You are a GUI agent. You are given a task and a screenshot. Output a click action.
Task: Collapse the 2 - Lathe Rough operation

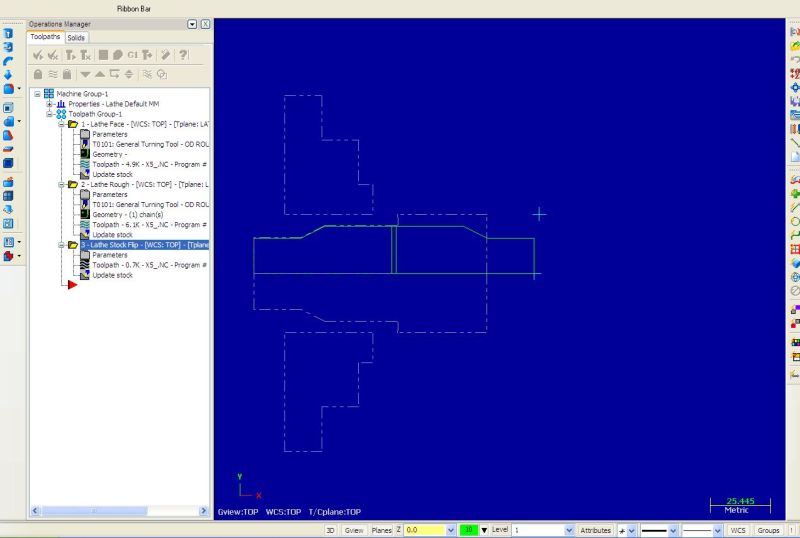click(x=61, y=185)
